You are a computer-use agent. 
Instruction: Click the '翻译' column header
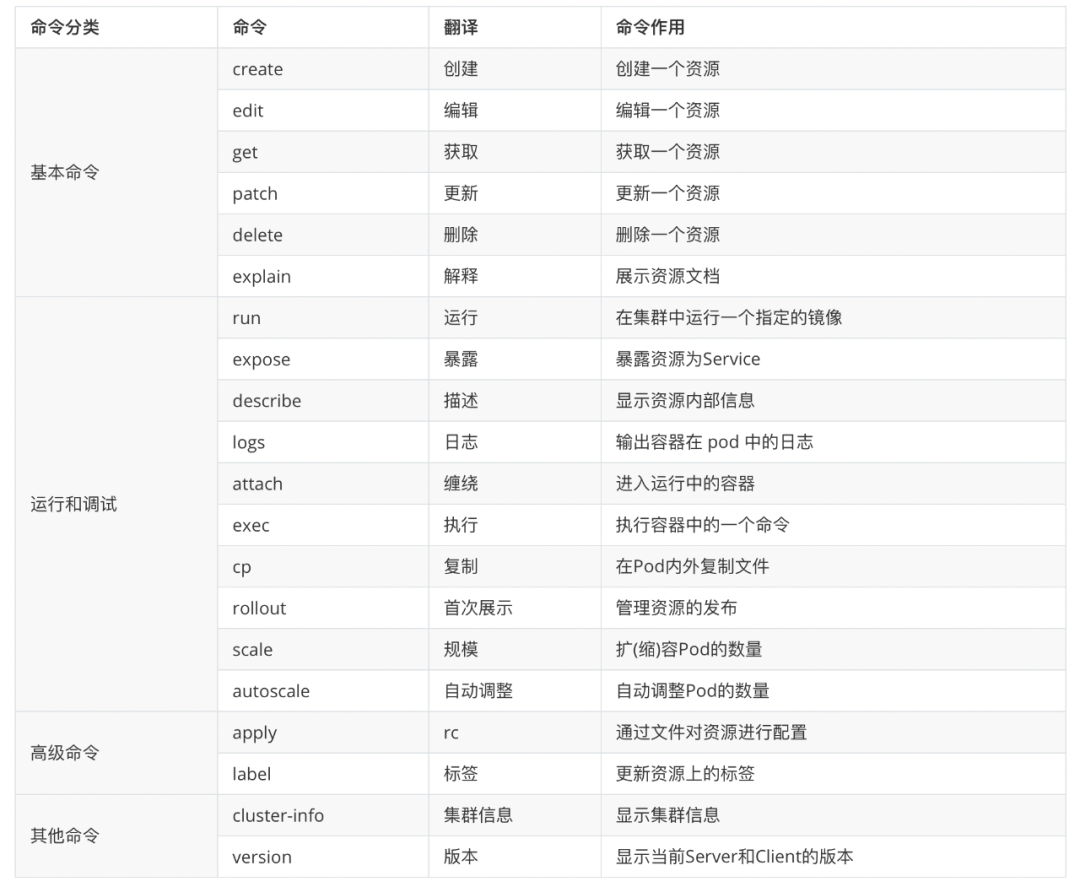(515, 28)
